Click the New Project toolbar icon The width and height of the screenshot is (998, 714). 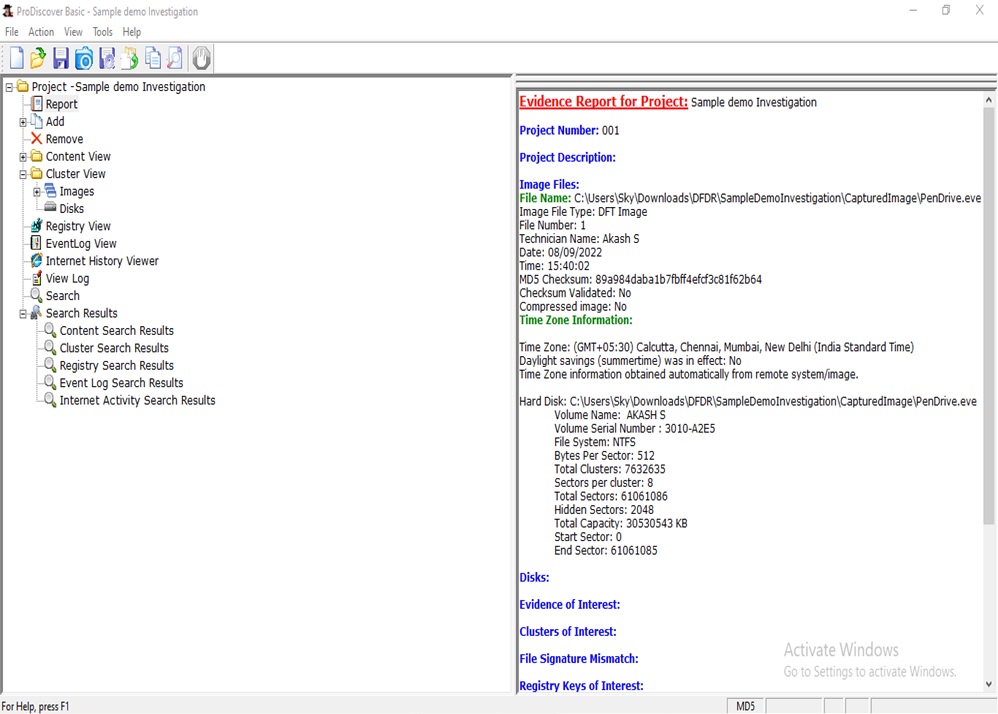[17, 58]
